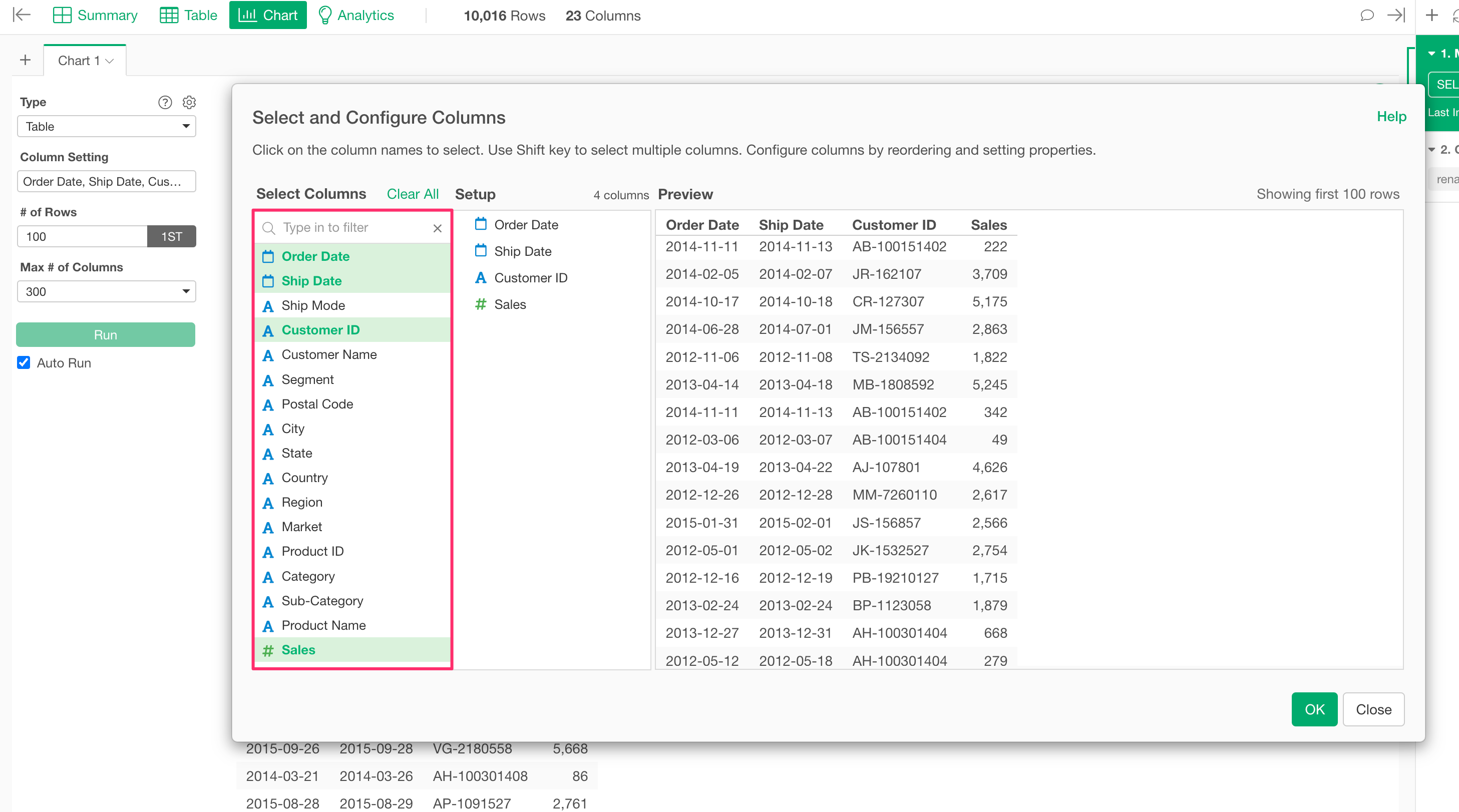The width and height of the screenshot is (1459, 812).
Task: Click the text-type icon beside Customer ID in Setup
Action: pos(480,277)
